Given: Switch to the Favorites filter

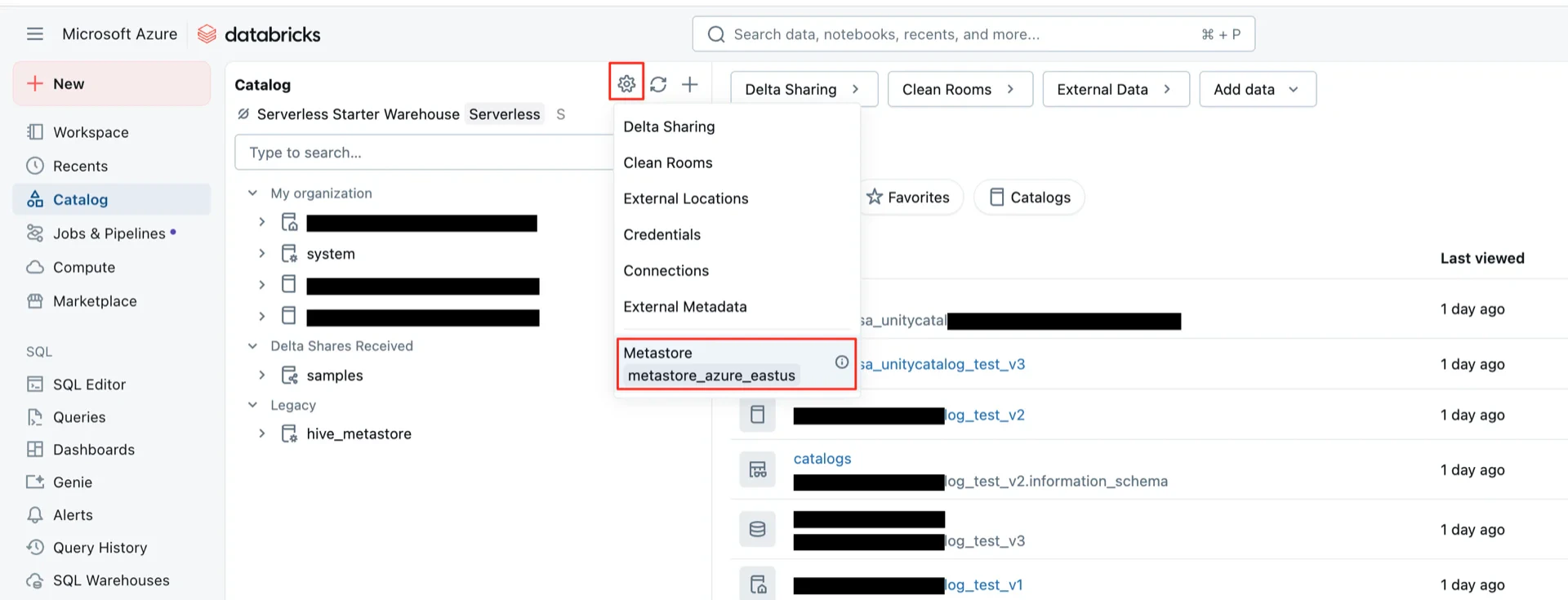Looking at the screenshot, I should tap(909, 197).
